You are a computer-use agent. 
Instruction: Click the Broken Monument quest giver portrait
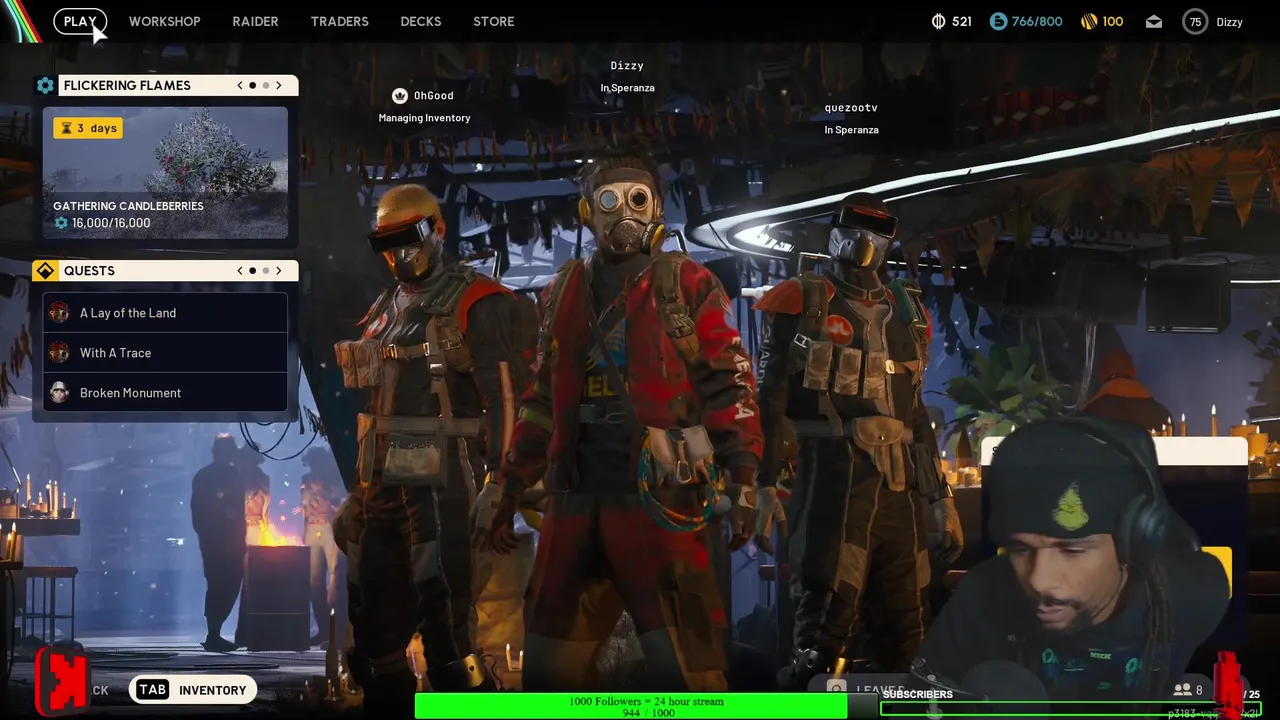(59, 393)
